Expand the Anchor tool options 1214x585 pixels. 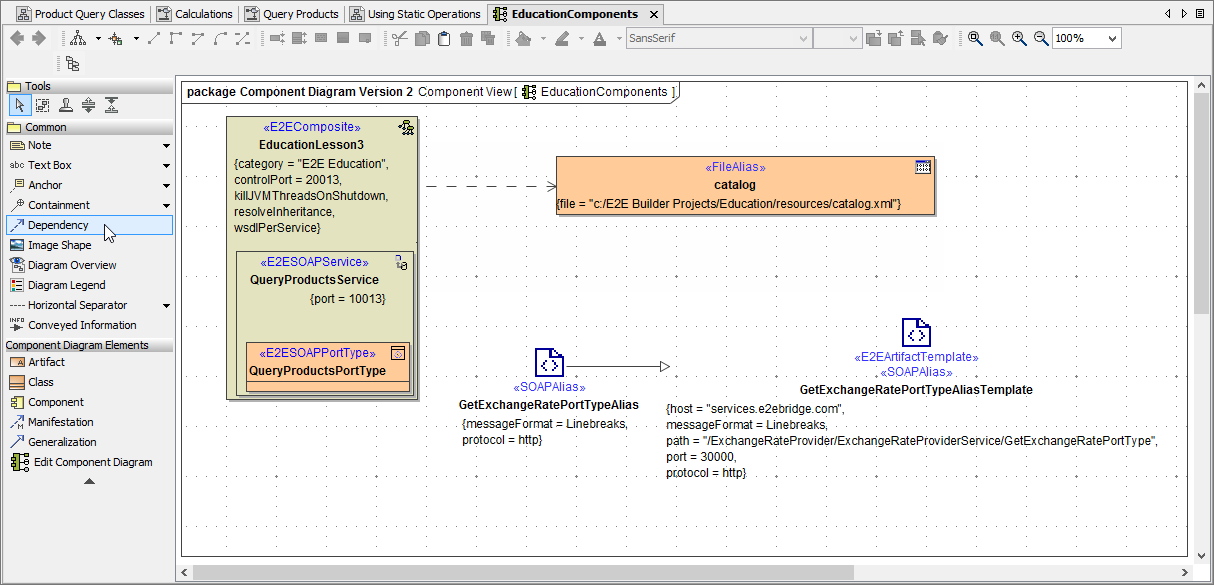165,185
